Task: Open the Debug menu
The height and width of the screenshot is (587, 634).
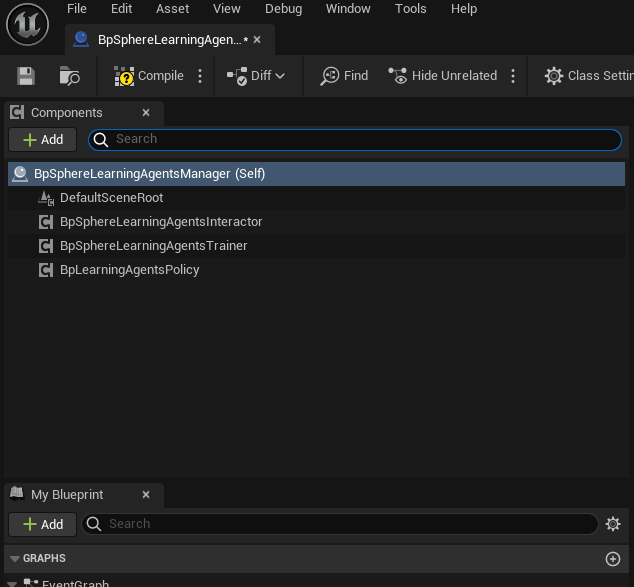Action: tap(283, 9)
